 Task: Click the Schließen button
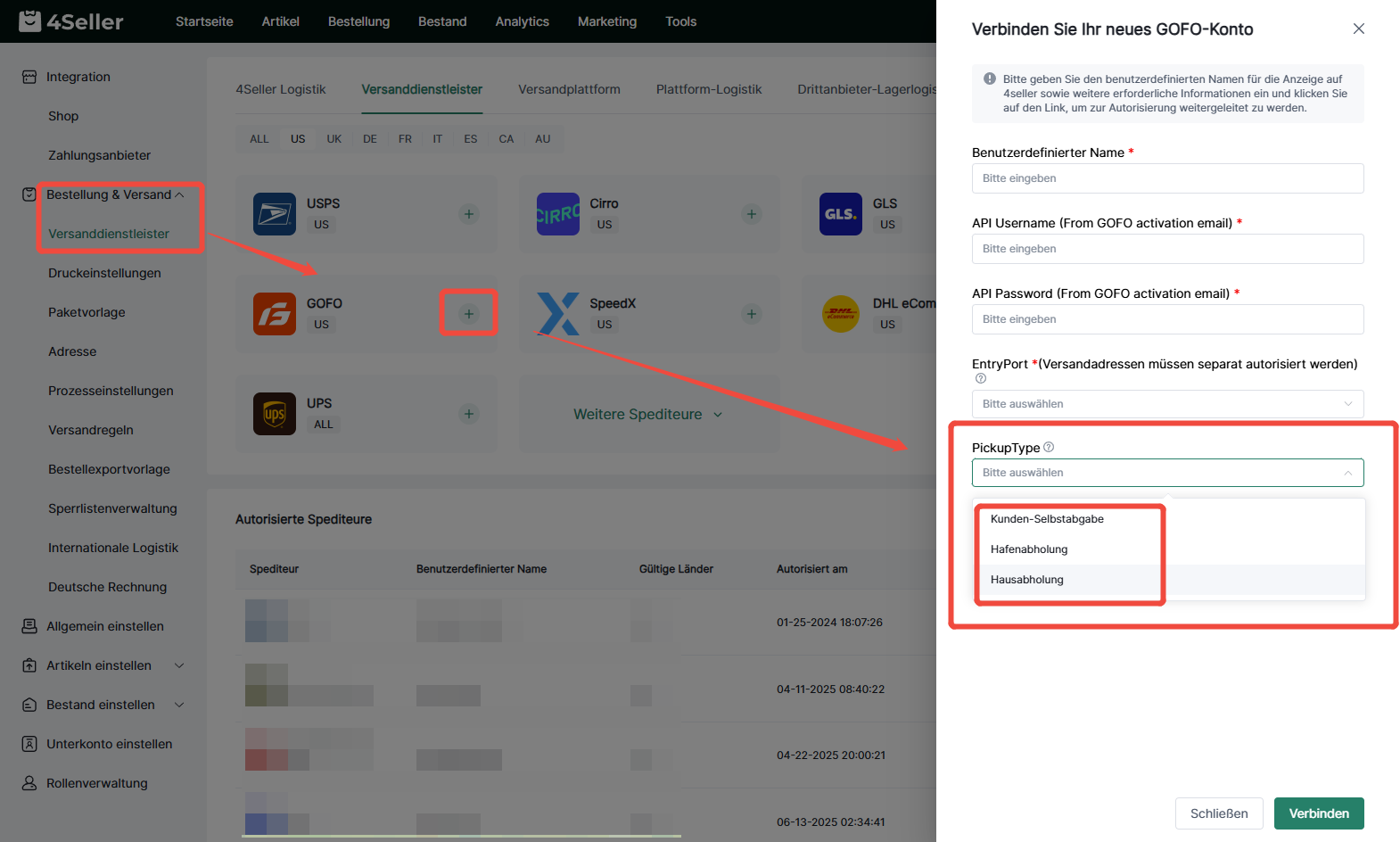1219,813
